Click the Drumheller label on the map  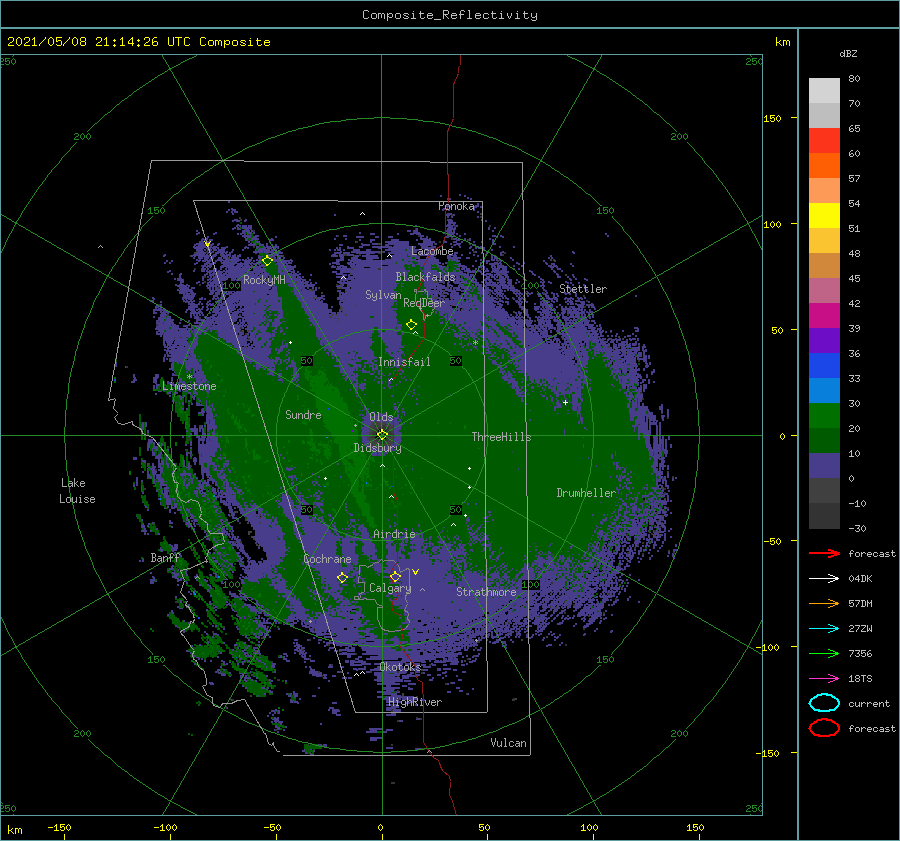(x=586, y=493)
